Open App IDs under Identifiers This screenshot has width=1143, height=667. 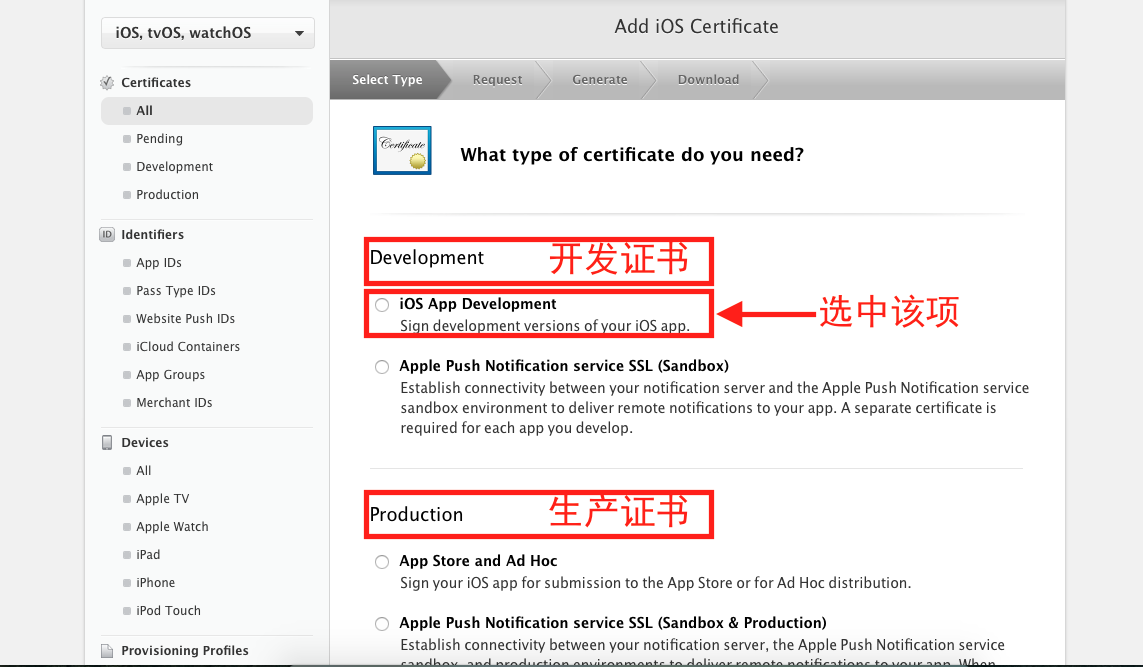159,263
